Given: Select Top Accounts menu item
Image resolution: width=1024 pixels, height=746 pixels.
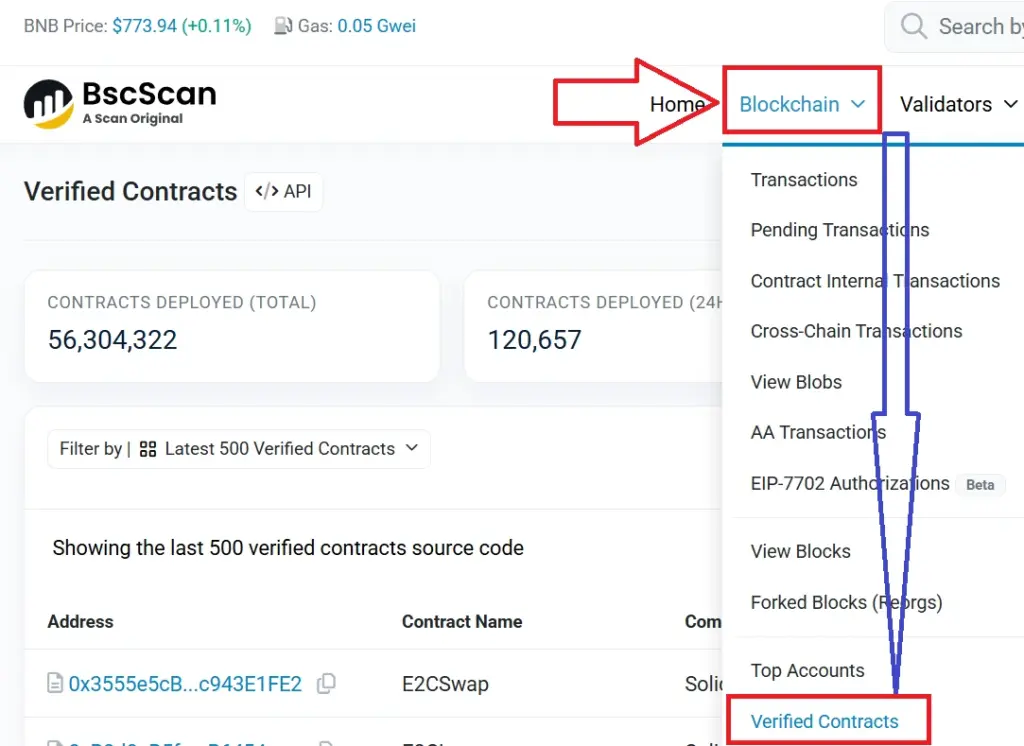Looking at the screenshot, I should tap(808, 670).
